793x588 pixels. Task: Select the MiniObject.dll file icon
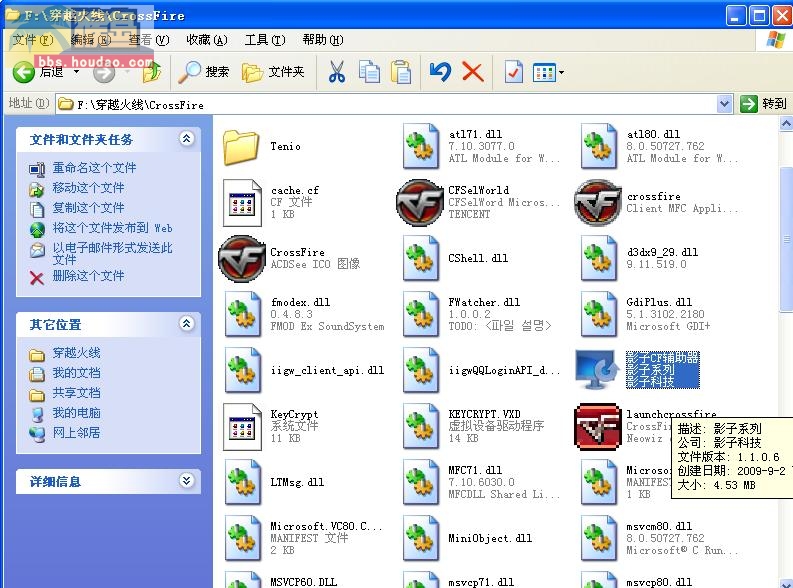click(420, 538)
